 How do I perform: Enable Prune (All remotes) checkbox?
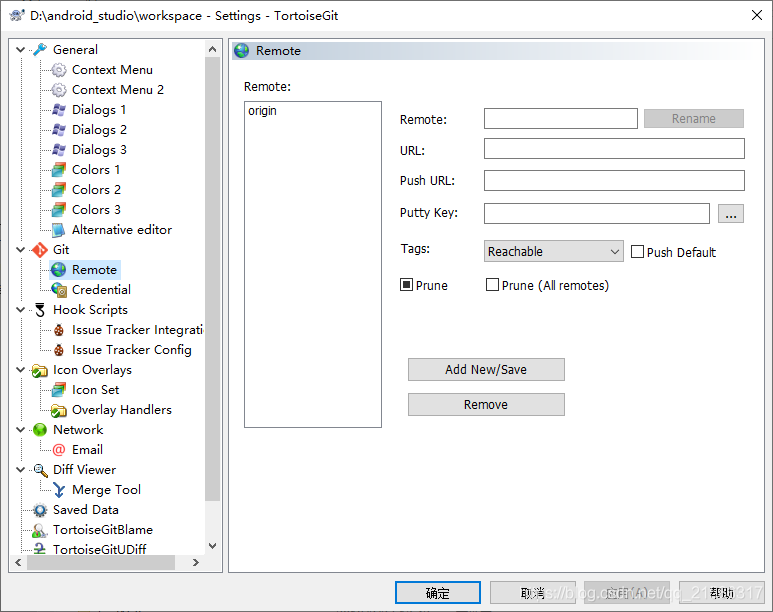coord(492,285)
